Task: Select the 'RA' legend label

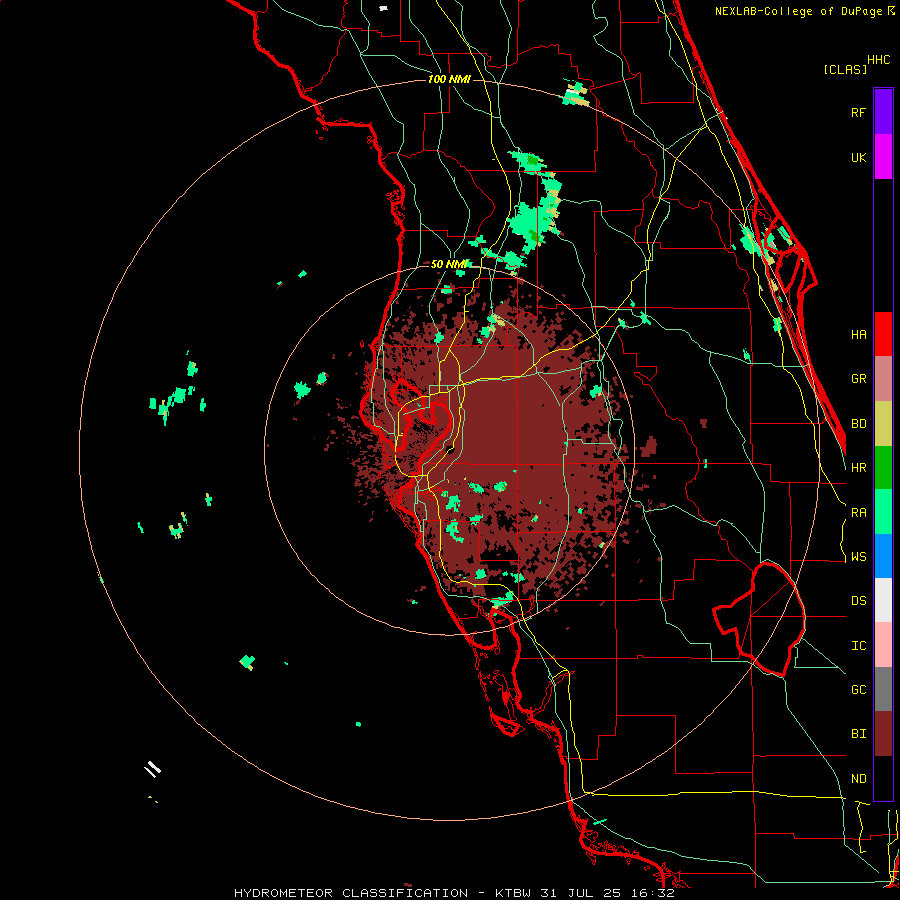Action: [858, 513]
